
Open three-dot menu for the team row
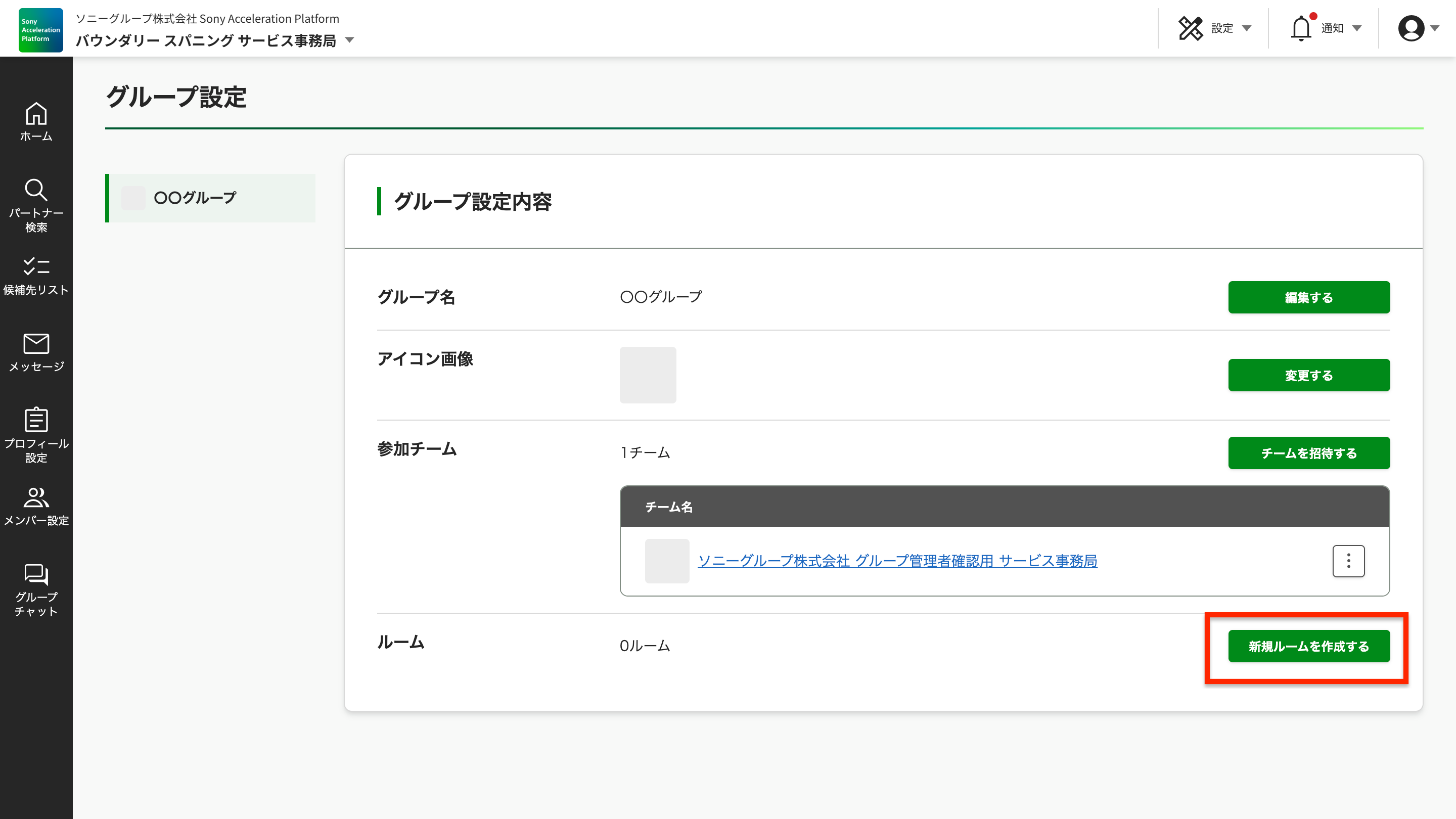coord(1348,561)
